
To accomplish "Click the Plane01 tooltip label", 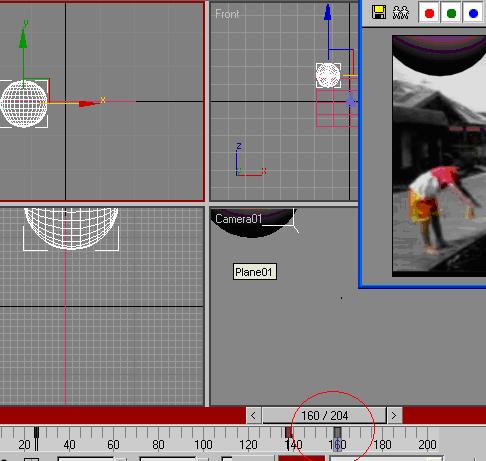I will point(255,272).
